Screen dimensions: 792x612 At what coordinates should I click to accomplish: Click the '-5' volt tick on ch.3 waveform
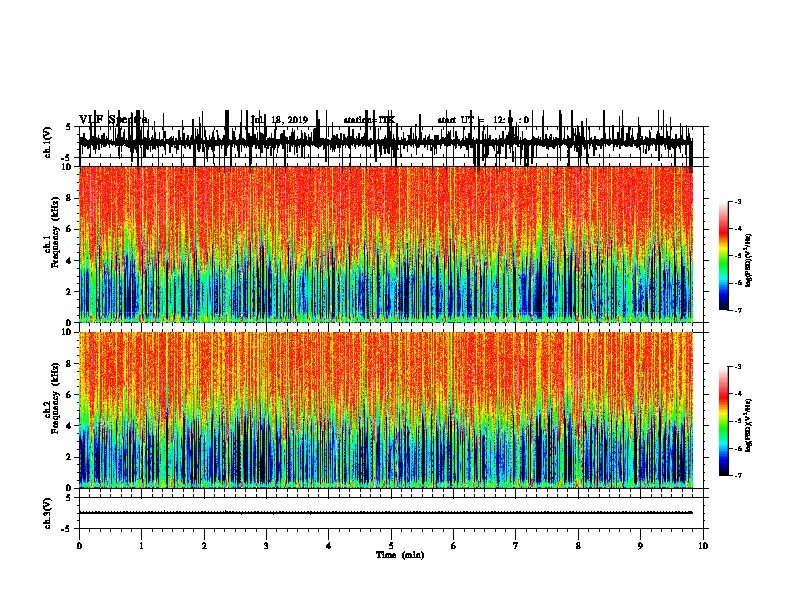tap(67, 529)
